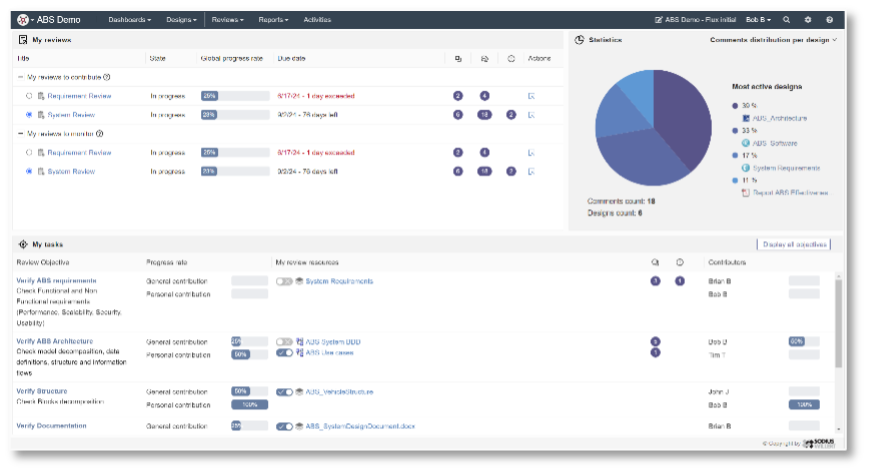Click the help icon beside My reviews to monitor
The width and height of the screenshot is (870, 473).
(x=99, y=134)
